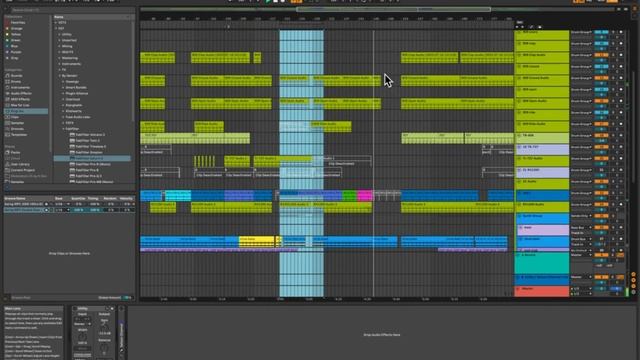
Task: Select Instruments category in browser
Action: point(20,87)
